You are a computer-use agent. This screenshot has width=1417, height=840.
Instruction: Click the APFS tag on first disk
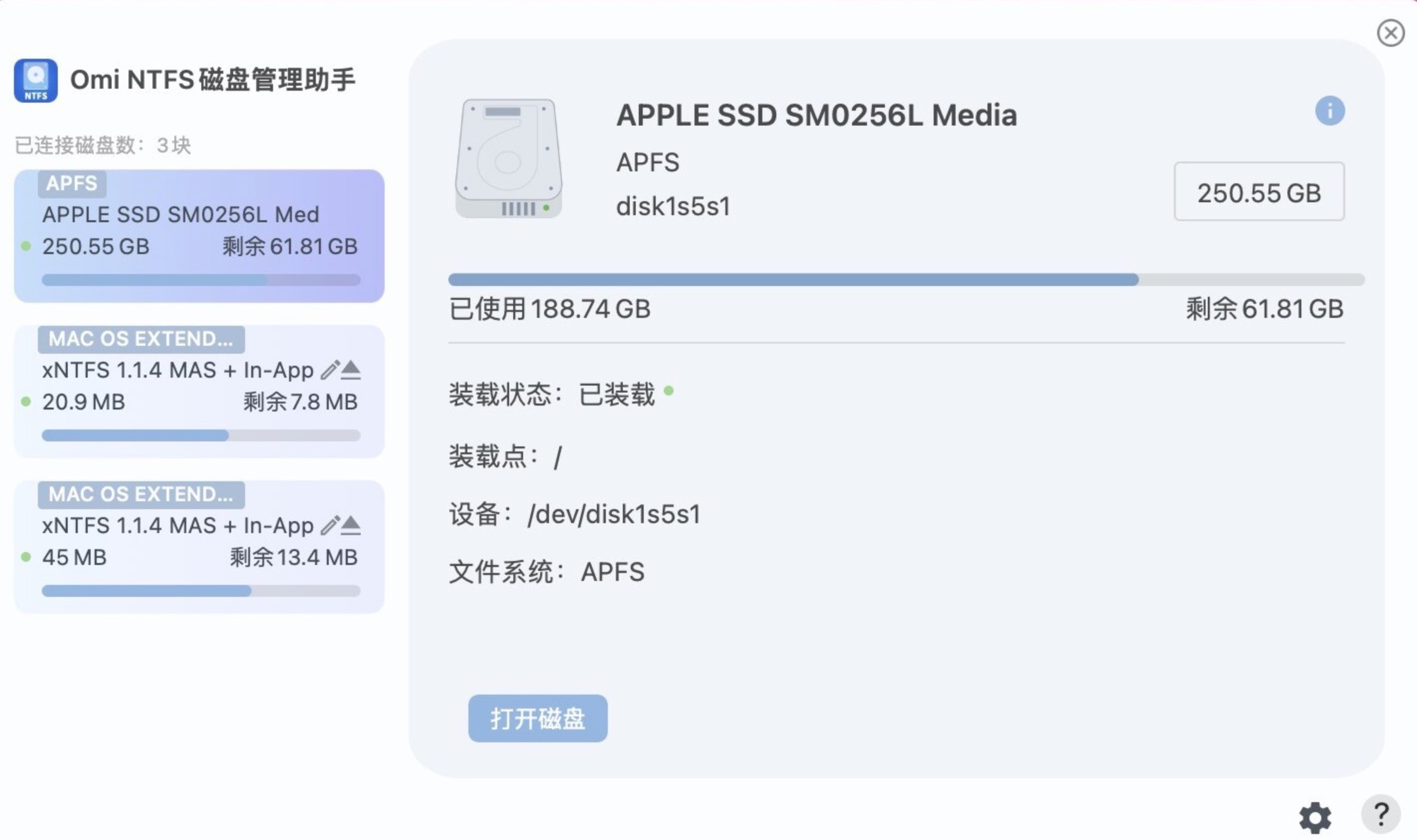coord(72,183)
